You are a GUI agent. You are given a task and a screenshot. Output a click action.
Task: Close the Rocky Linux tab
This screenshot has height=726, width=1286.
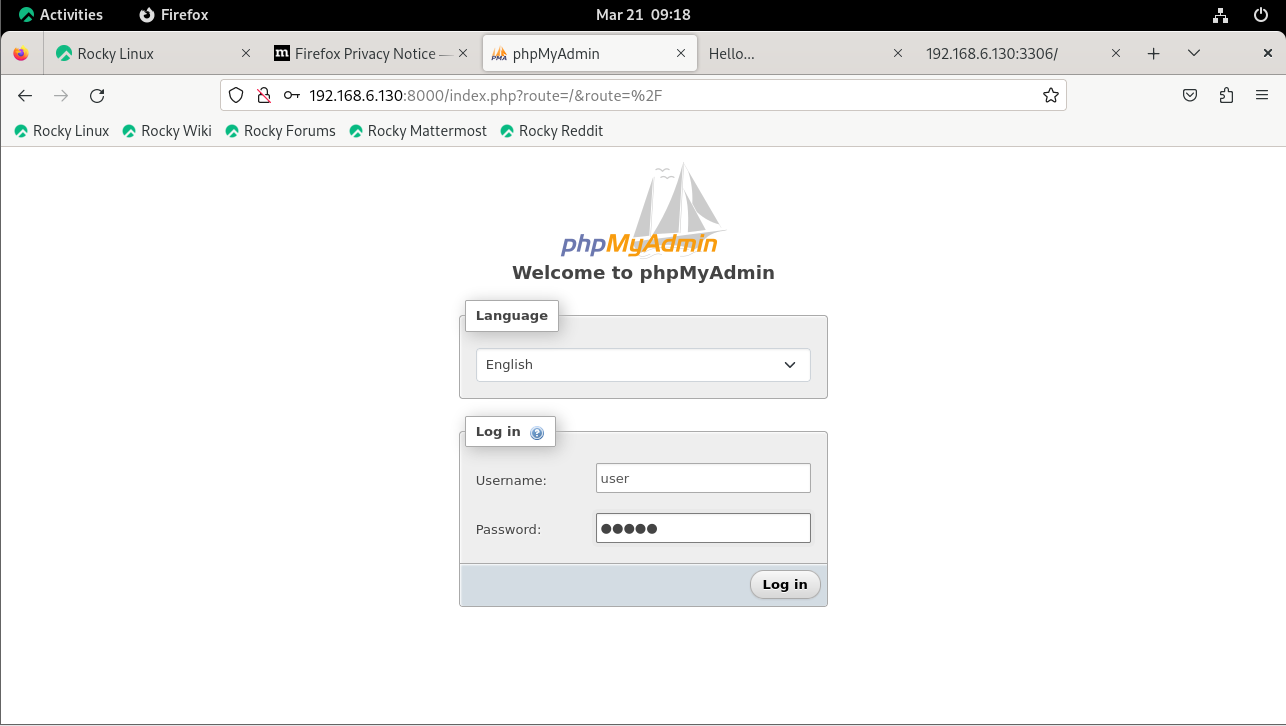click(246, 54)
